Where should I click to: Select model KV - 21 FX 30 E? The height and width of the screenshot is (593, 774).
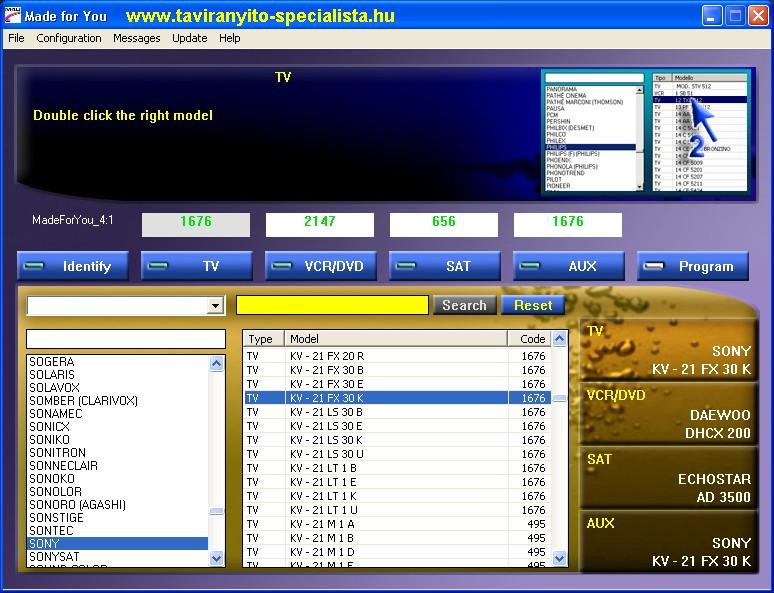[x=397, y=384]
